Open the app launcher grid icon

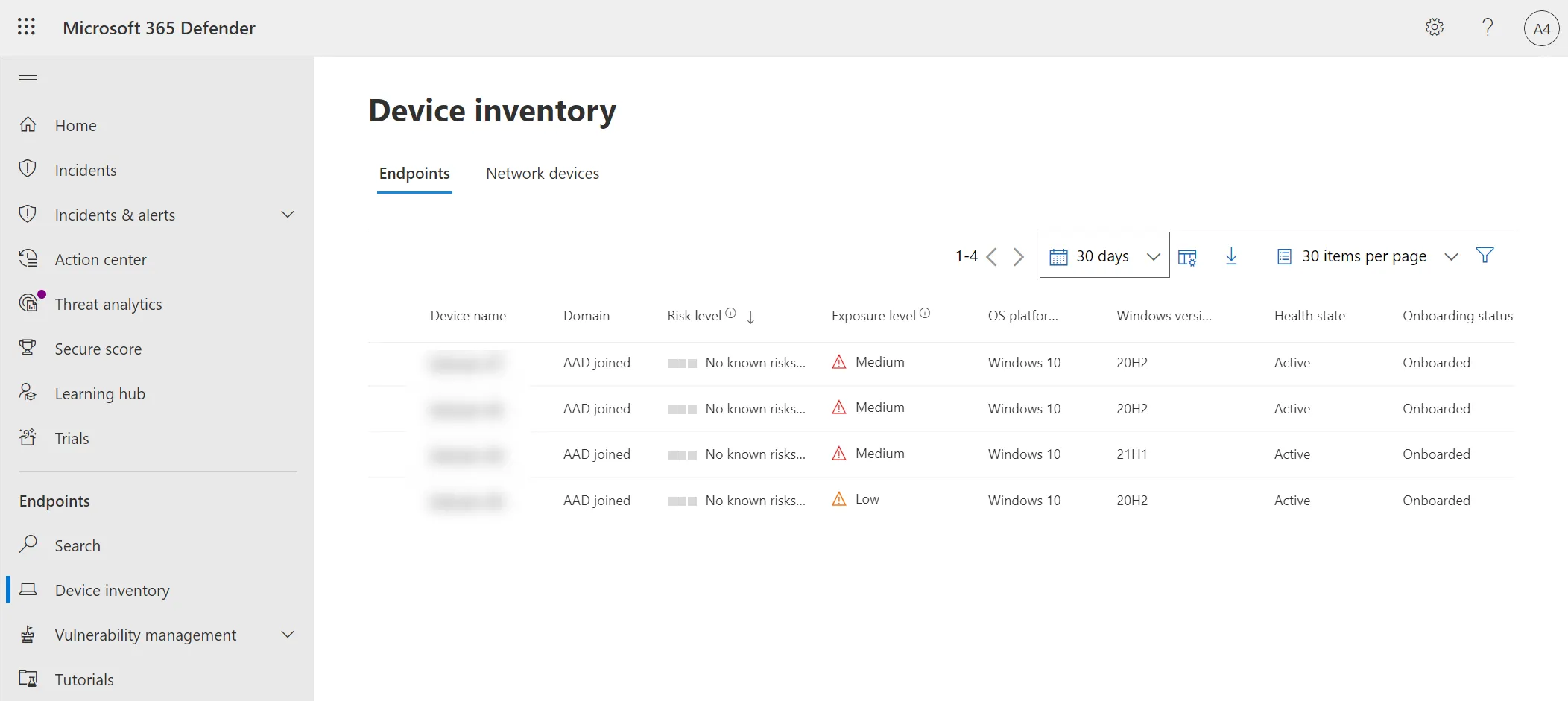tap(26, 27)
